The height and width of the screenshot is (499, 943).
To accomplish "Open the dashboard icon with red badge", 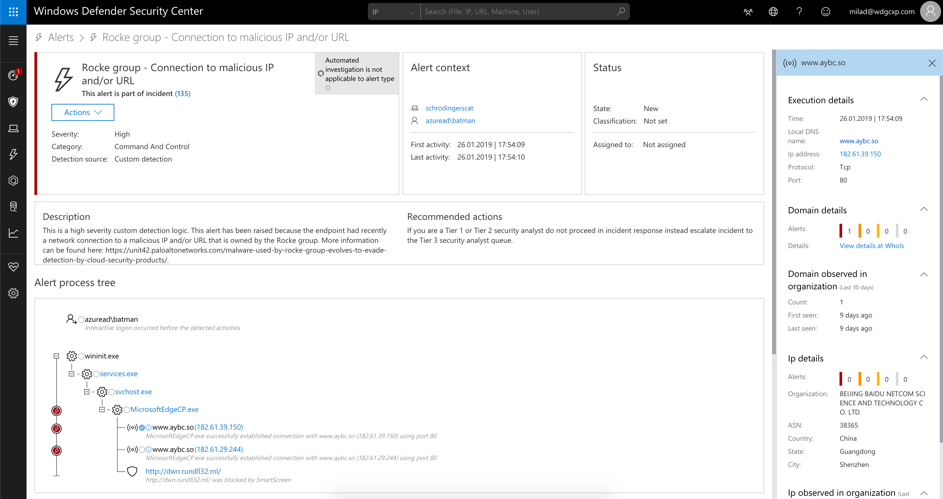I will click(13, 75).
